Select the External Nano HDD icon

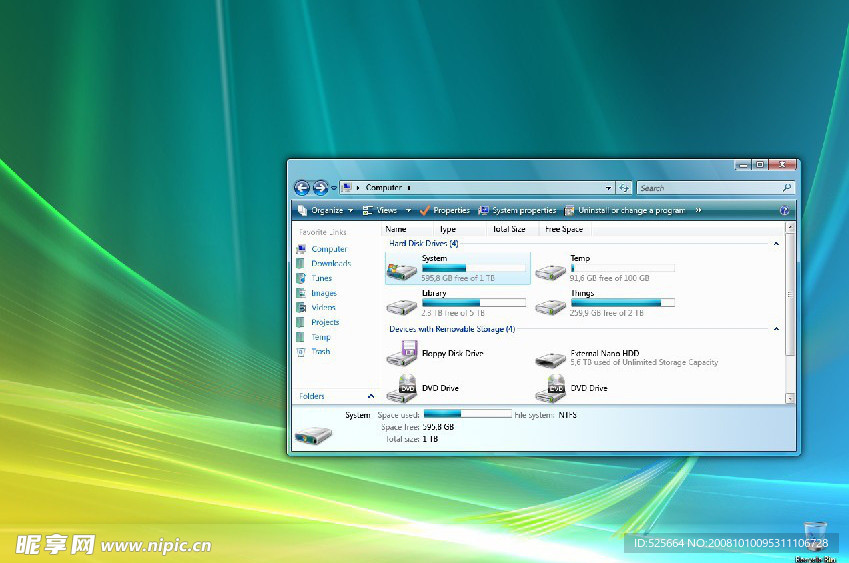click(x=550, y=358)
